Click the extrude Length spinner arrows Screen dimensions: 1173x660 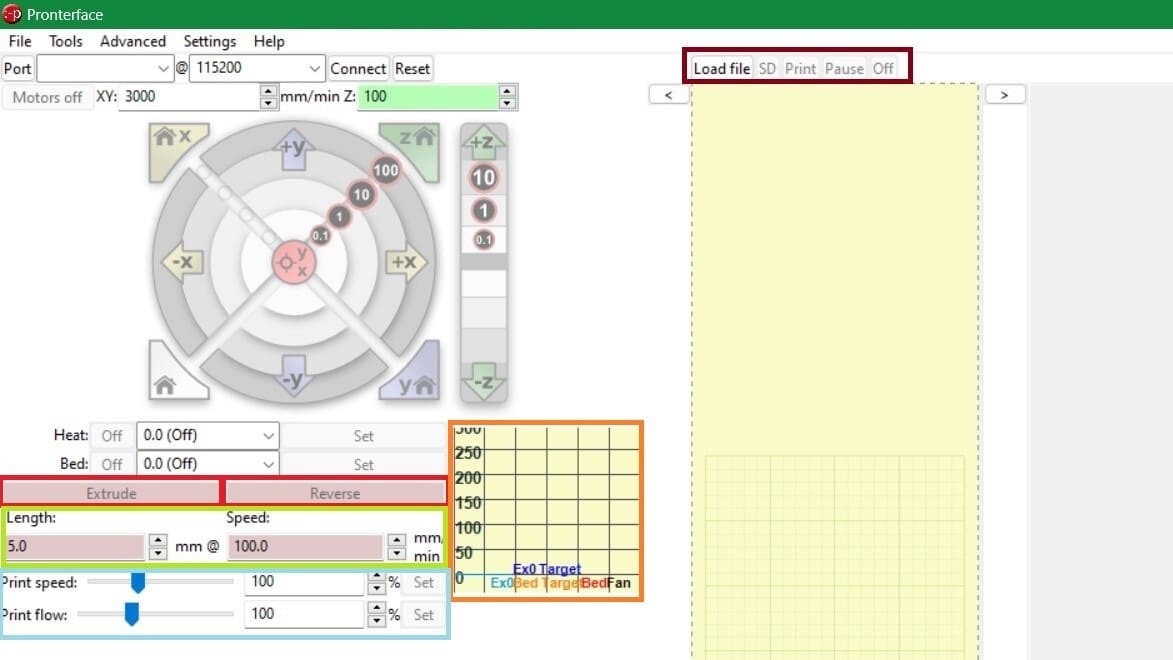[x=157, y=546]
